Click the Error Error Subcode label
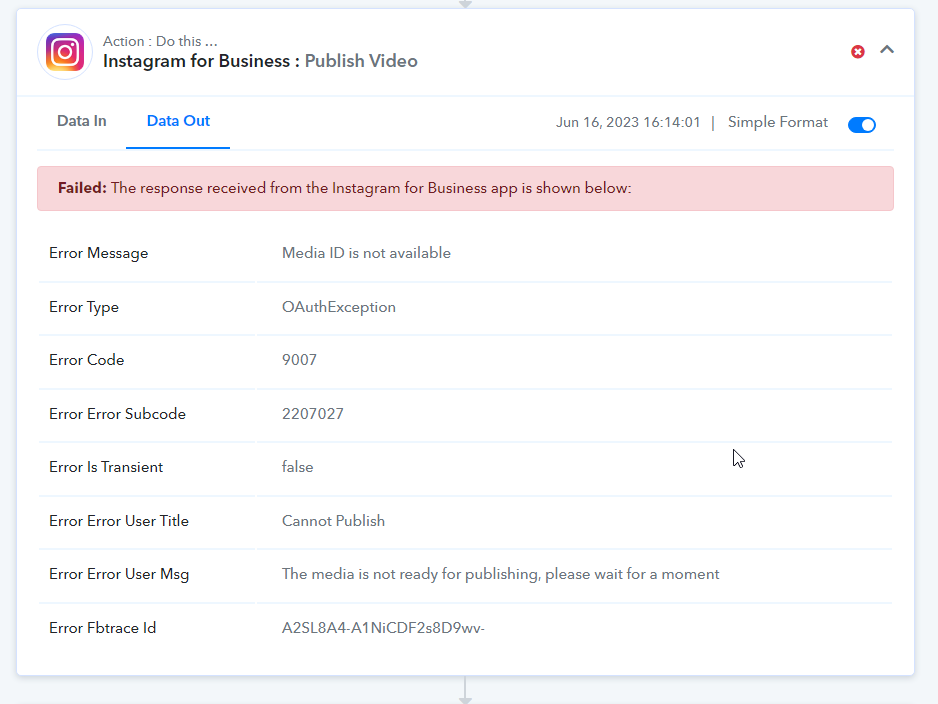 coord(117,414)
